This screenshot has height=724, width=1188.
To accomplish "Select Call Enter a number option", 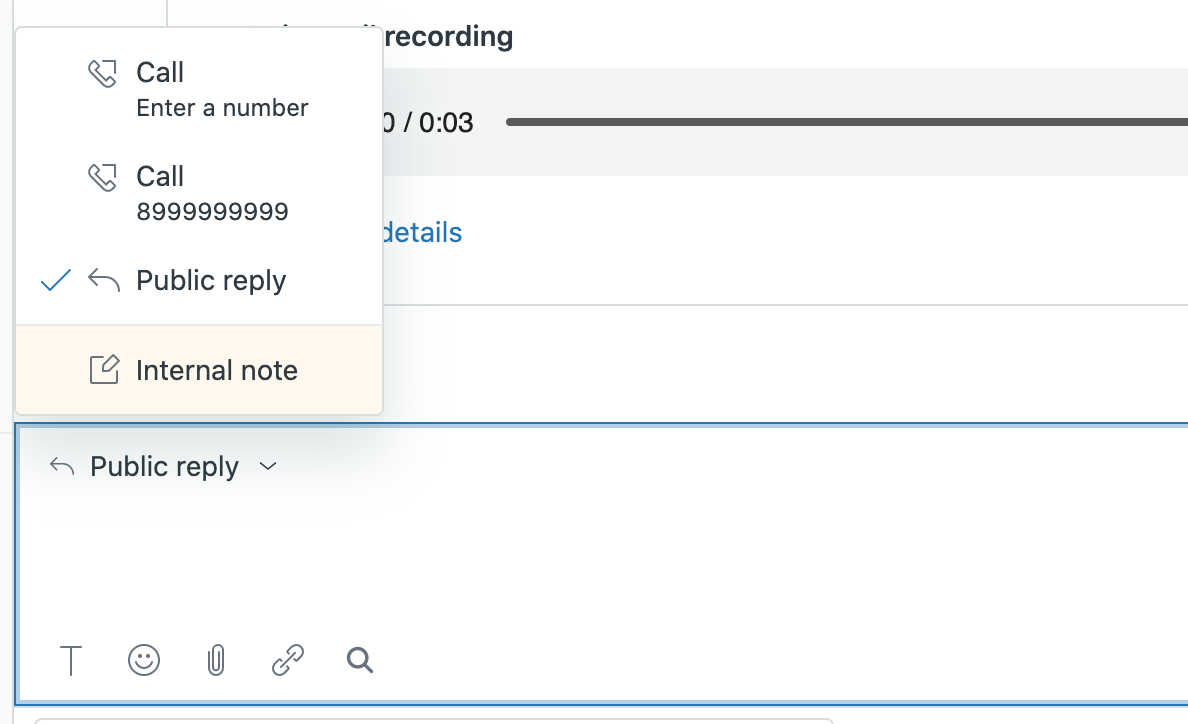I will point(222,89).
